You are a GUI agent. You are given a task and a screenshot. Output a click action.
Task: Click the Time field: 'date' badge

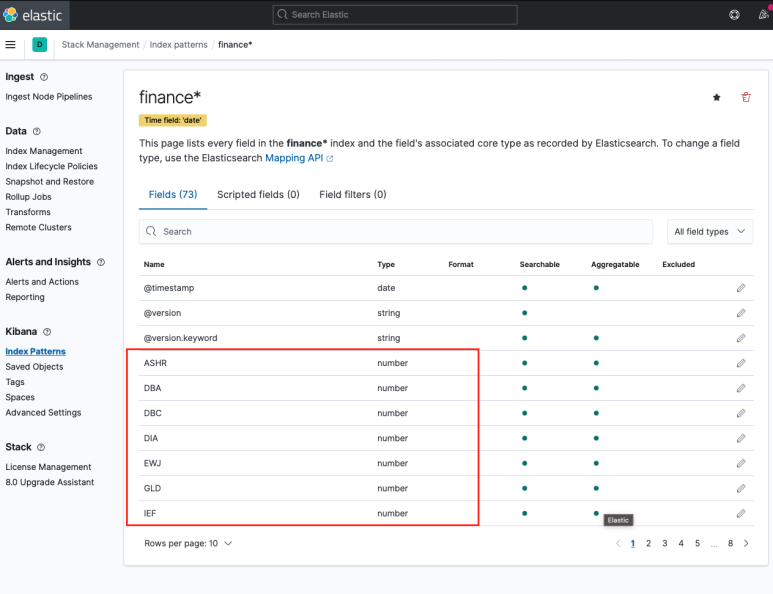tap(173, 120)
